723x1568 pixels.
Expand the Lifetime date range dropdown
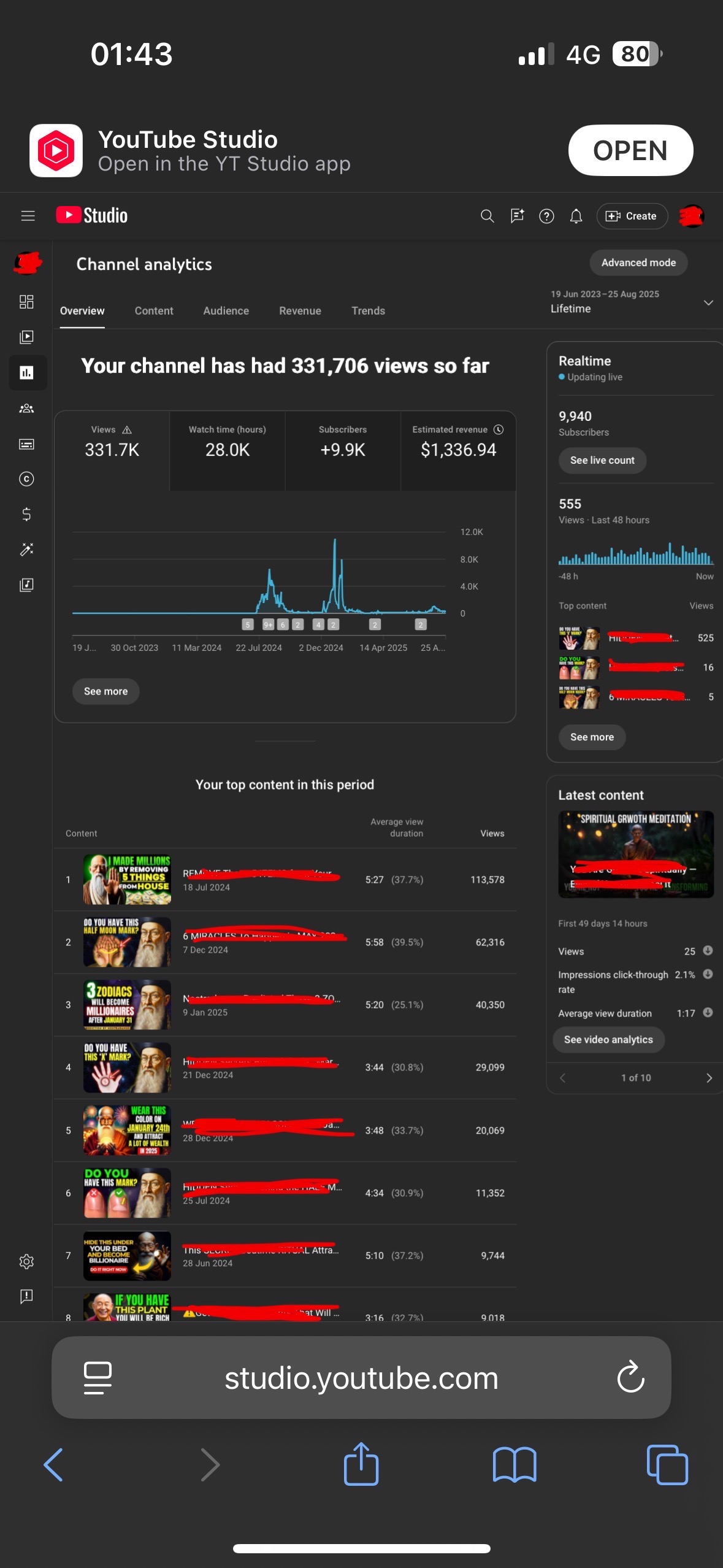click(x=632, y=302)
